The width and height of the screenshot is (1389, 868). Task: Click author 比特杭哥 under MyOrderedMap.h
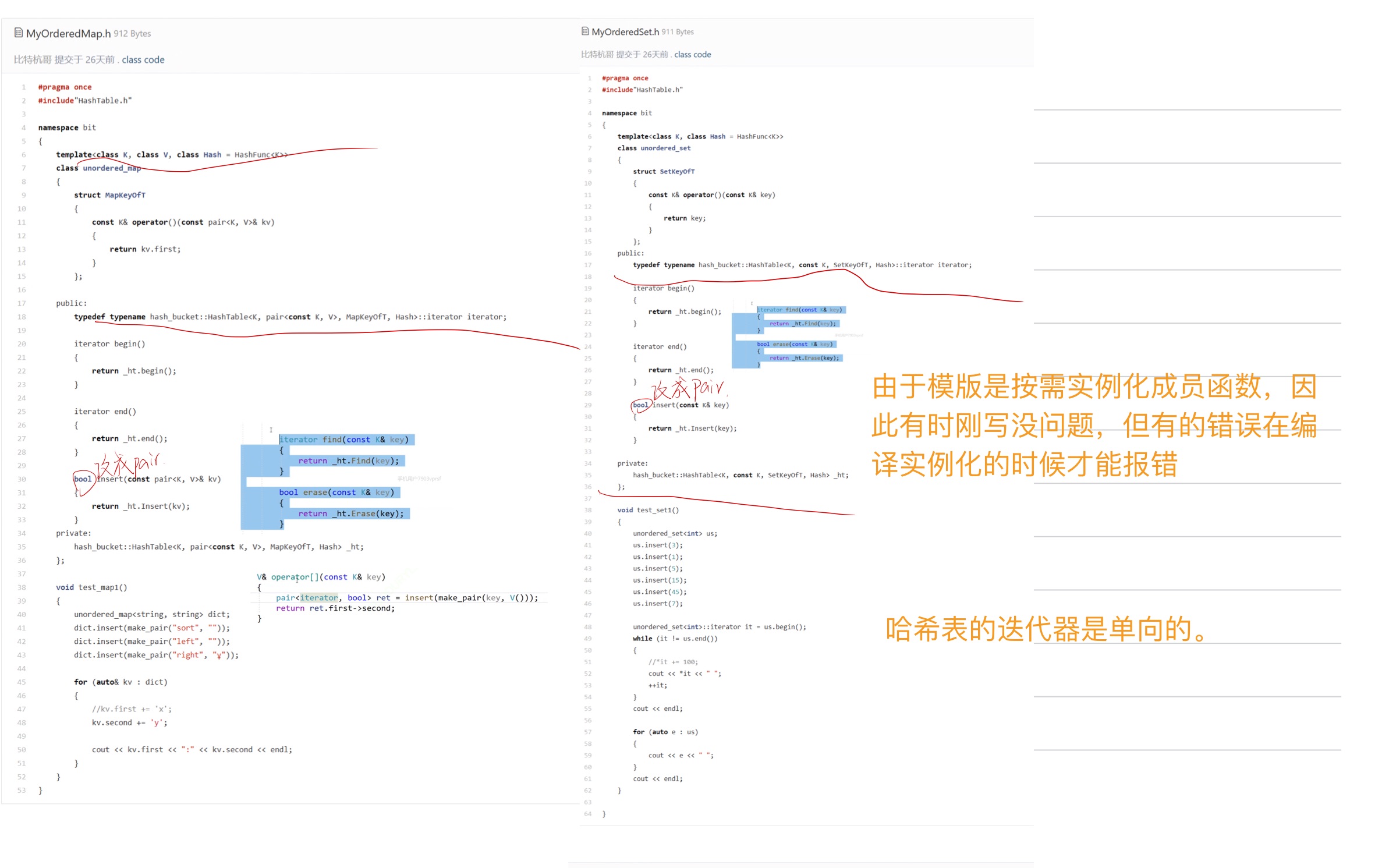click(32, 59)
